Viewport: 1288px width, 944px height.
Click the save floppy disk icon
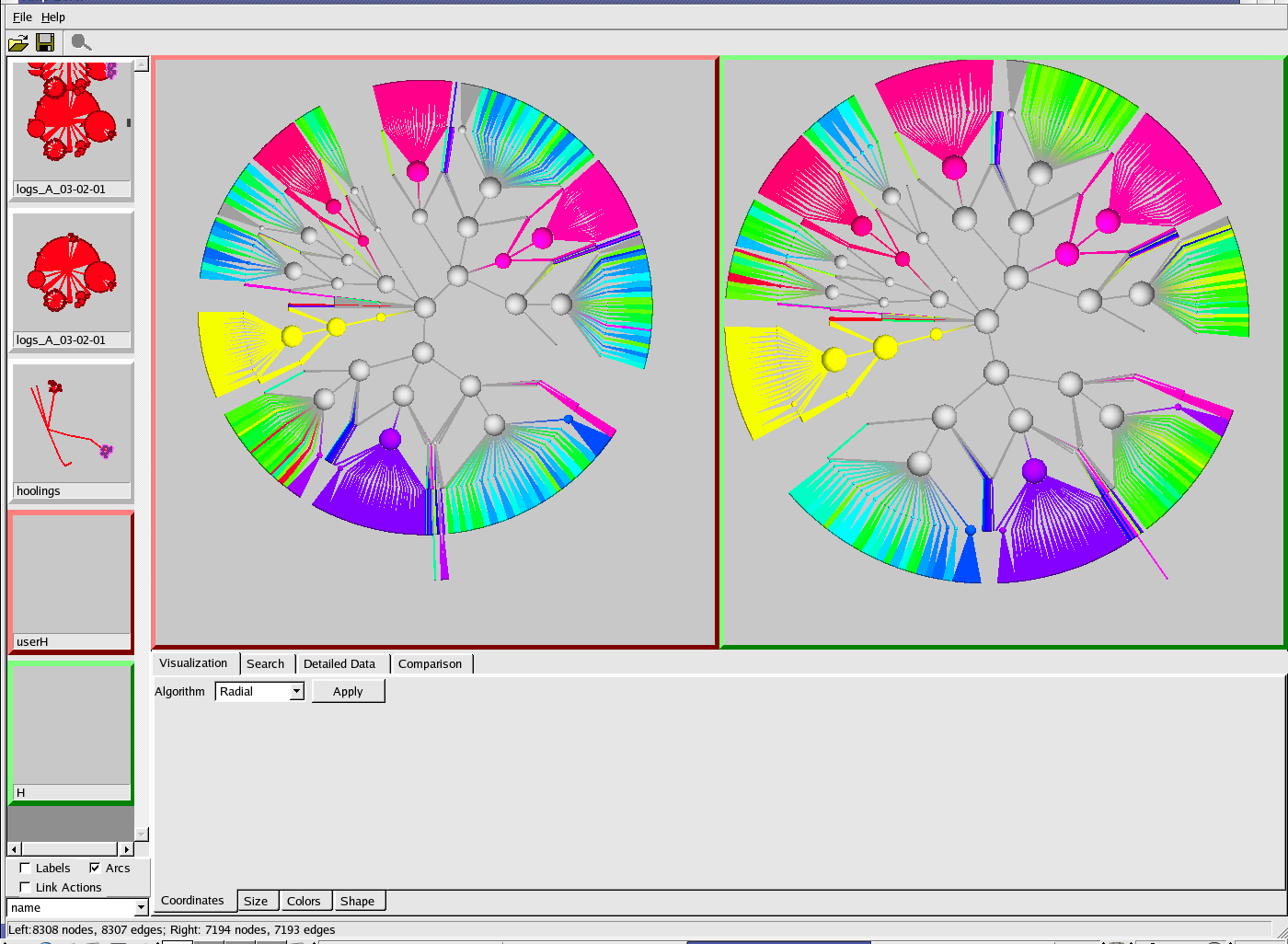pos(45,42)
